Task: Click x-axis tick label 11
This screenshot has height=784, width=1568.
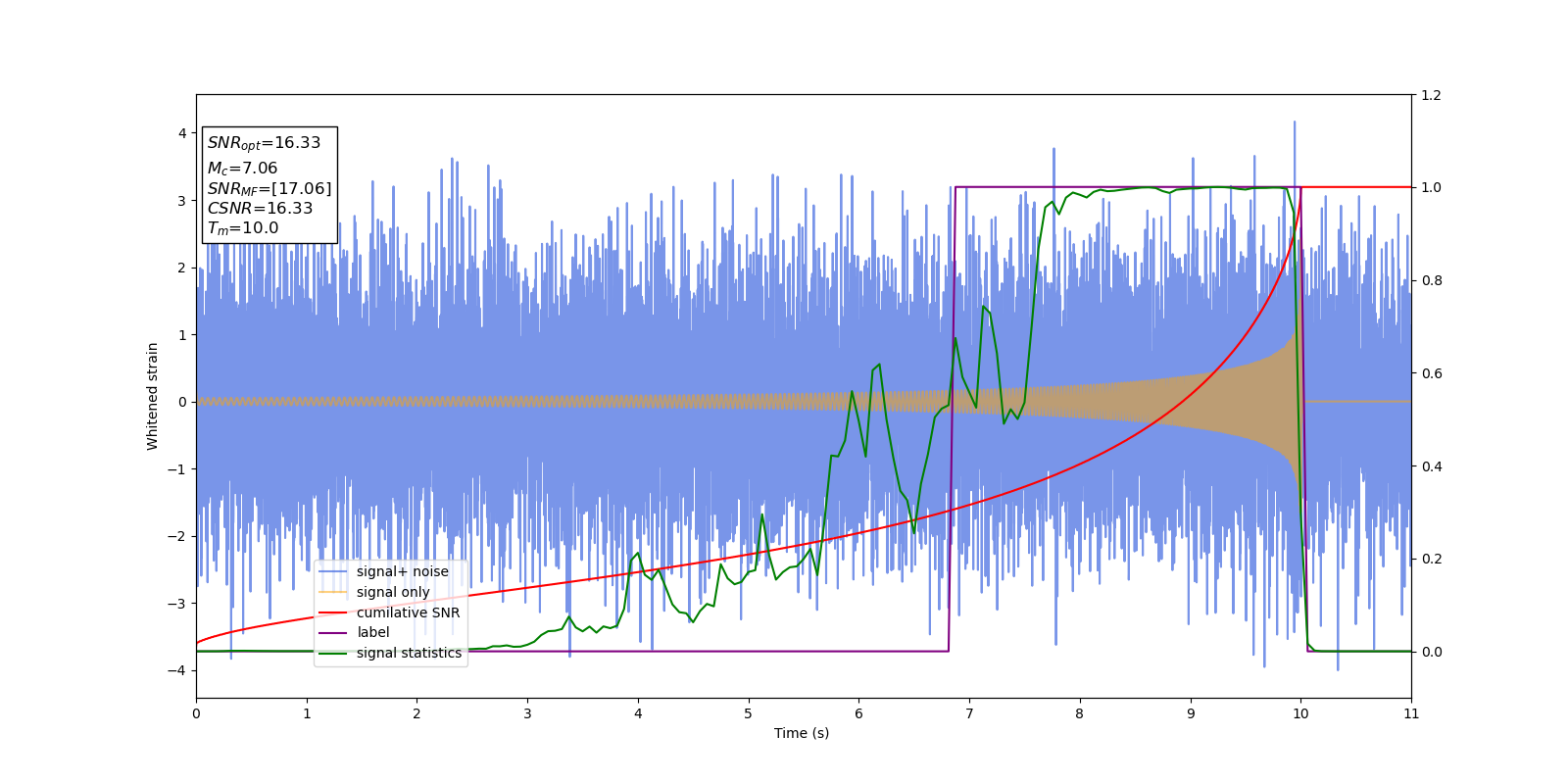Action: click(x=1411, y=713)
